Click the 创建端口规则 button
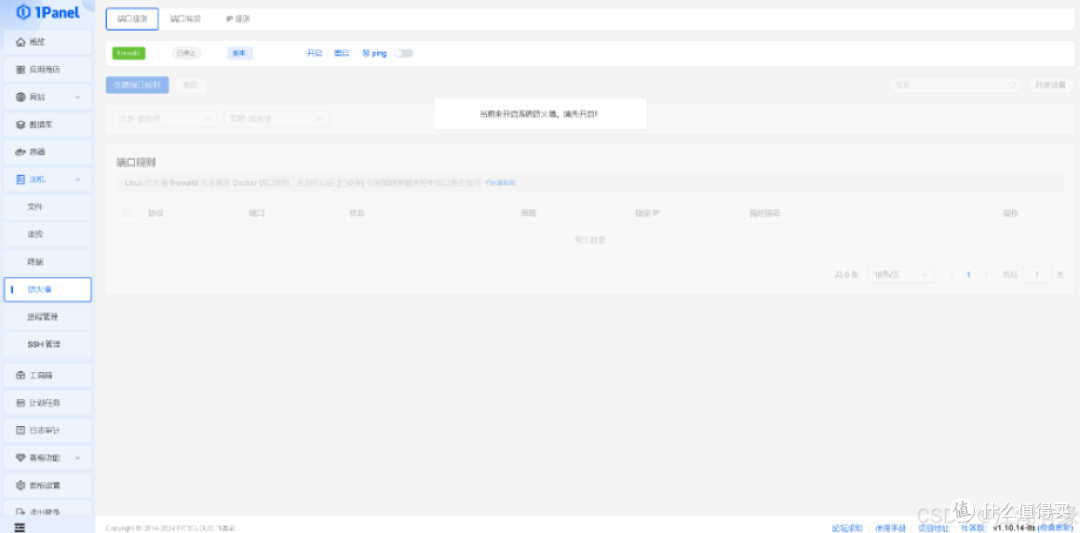 click(137, 85)
